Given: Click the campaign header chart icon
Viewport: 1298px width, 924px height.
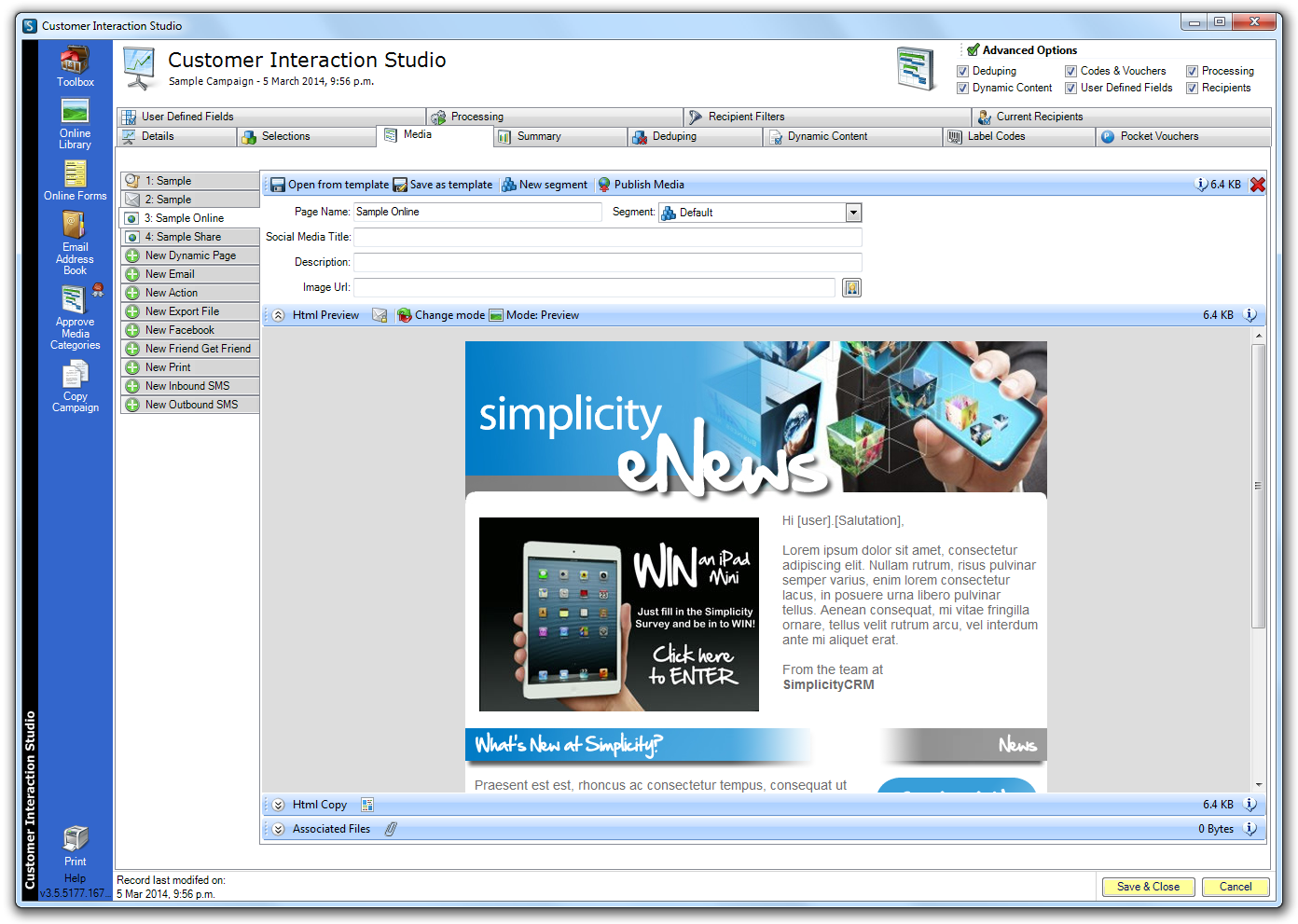Looking at the screenshot, I should point(139,68).
